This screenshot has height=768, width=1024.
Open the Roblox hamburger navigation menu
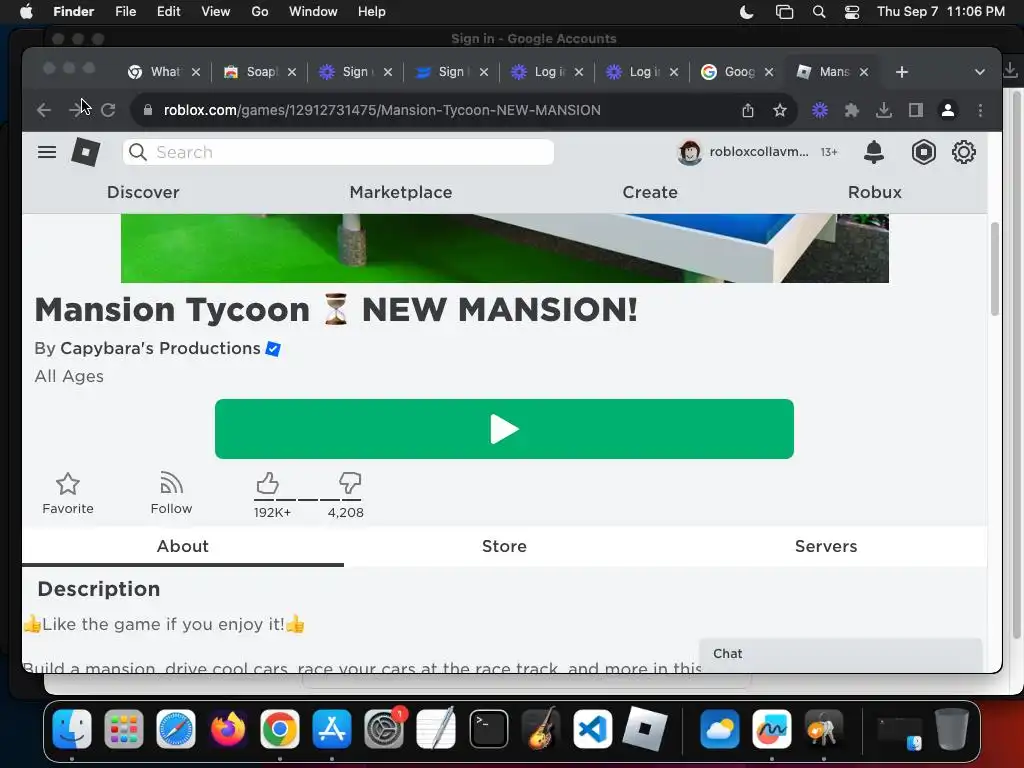[x=46, y=152]
